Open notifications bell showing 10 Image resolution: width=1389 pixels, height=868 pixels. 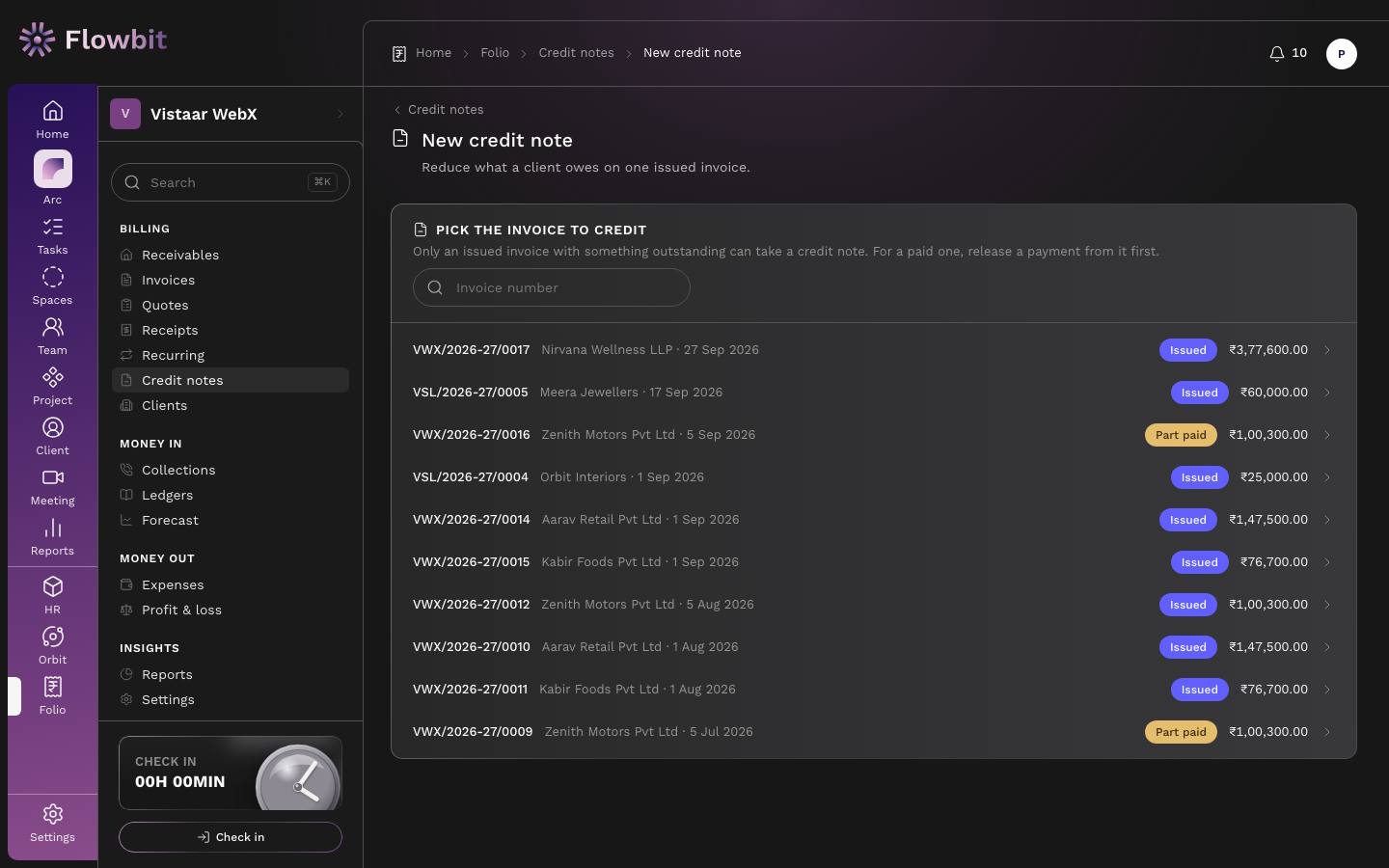tap(1288, 53)
